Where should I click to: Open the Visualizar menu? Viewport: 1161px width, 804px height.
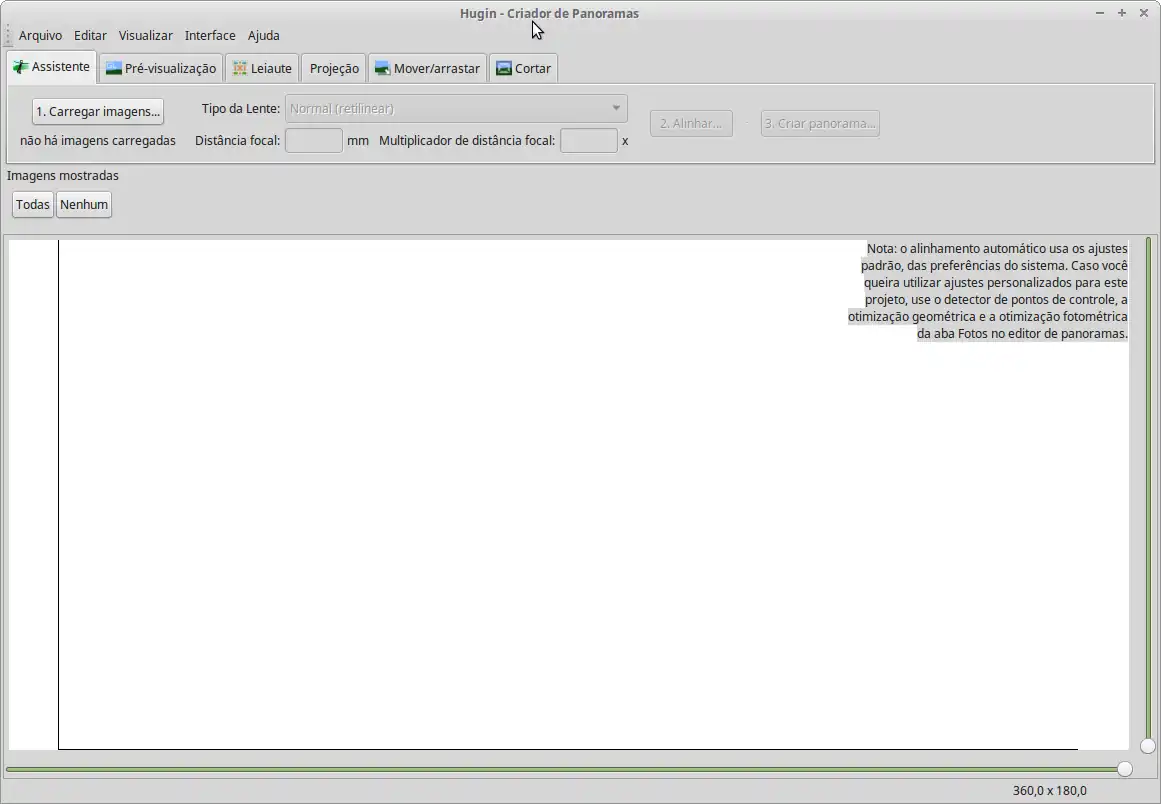145,35
